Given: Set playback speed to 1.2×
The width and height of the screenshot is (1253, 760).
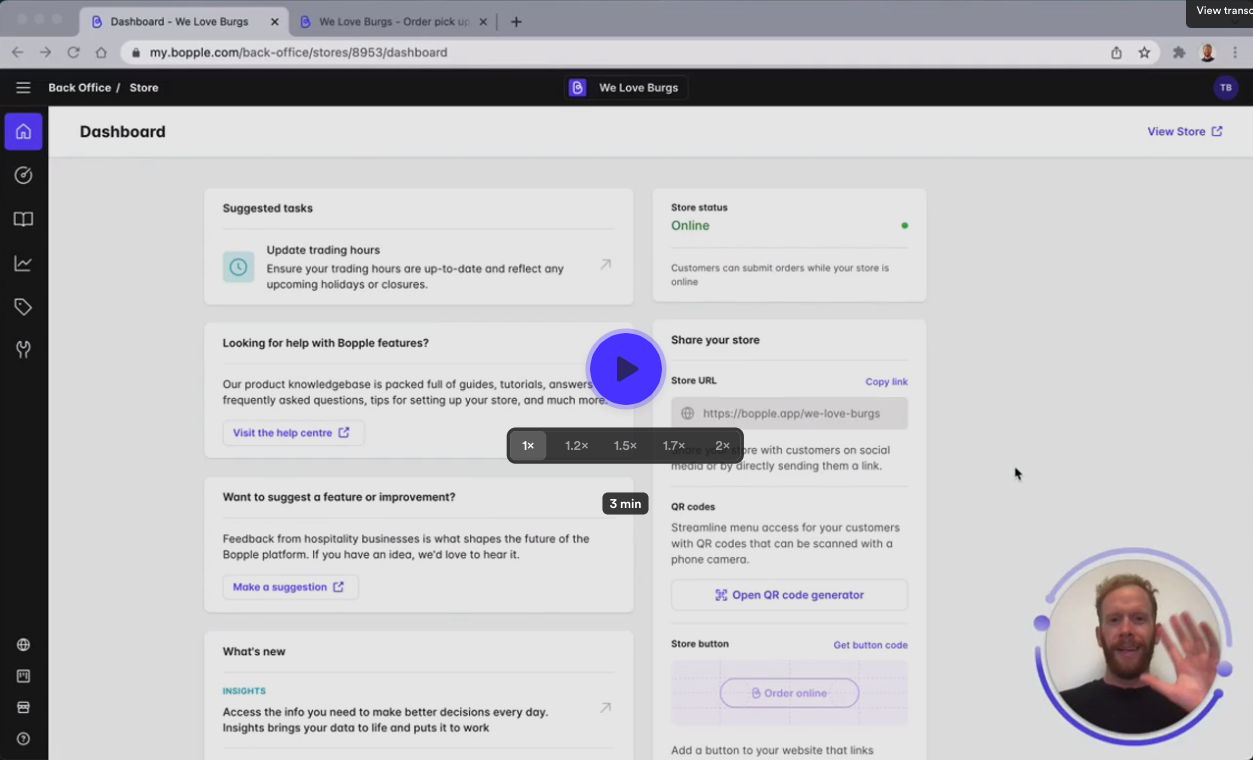Looking at the screenshot, I should point(577,446).
